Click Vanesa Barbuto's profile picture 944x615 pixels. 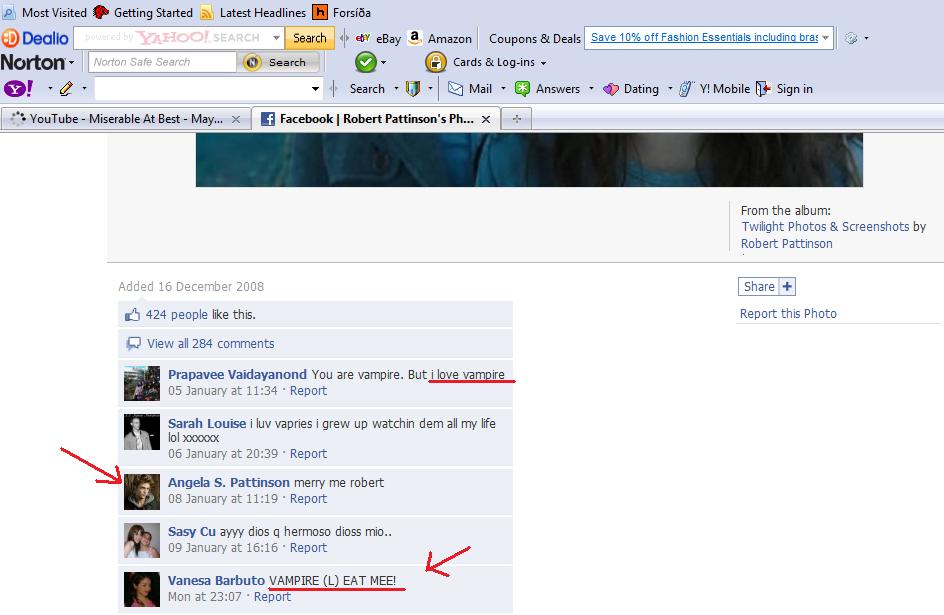coord(141,589)
